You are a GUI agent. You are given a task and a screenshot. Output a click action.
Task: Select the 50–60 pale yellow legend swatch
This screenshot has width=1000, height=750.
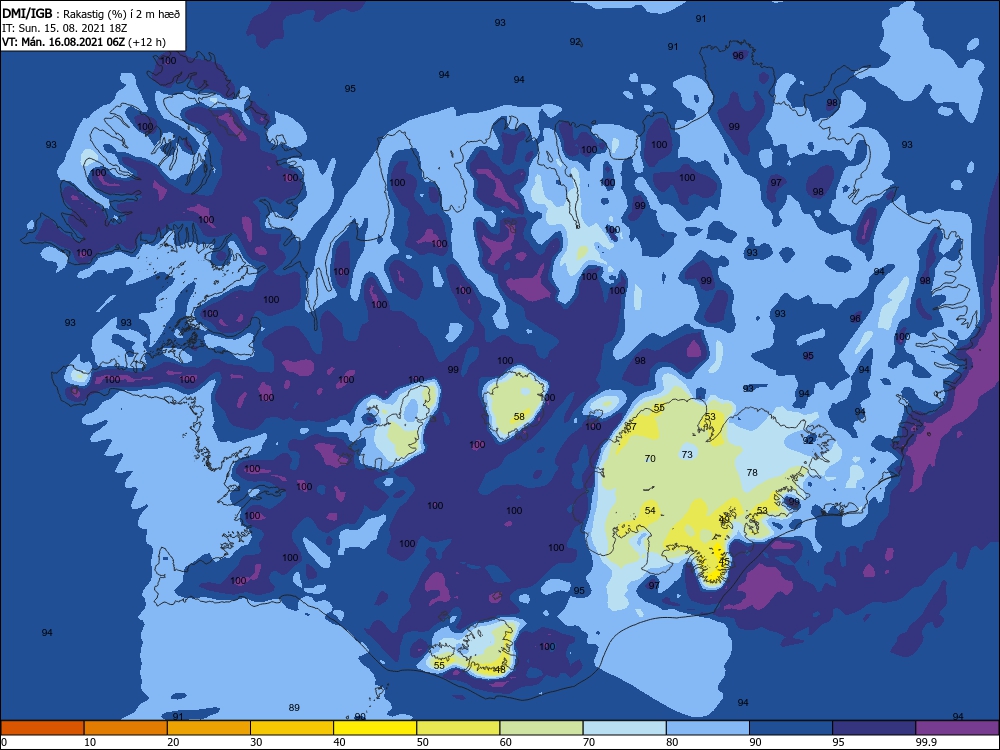click(458, 728)
